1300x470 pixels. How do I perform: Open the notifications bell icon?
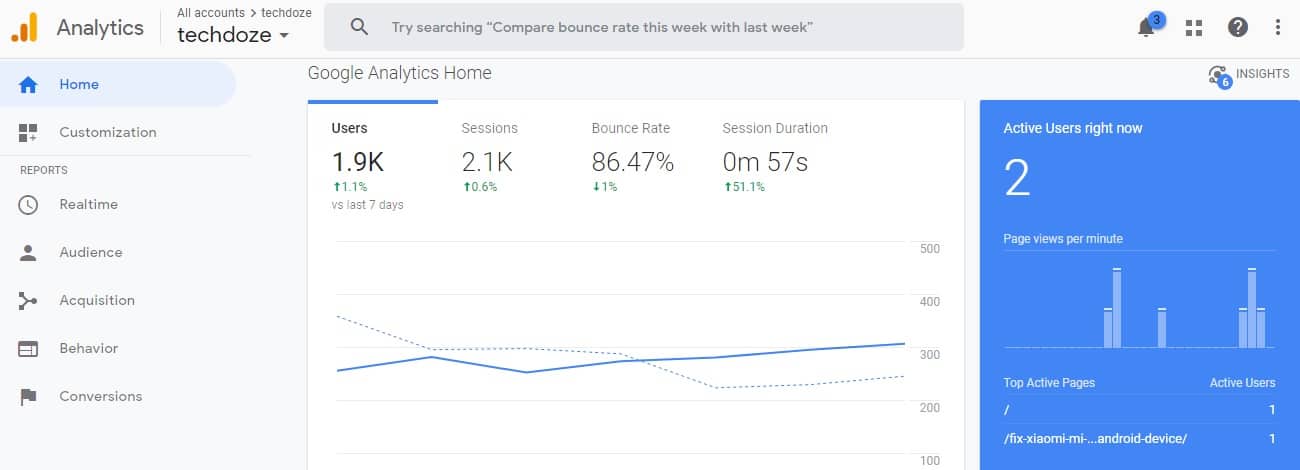pyautogui.click(x=1147, y=28)
